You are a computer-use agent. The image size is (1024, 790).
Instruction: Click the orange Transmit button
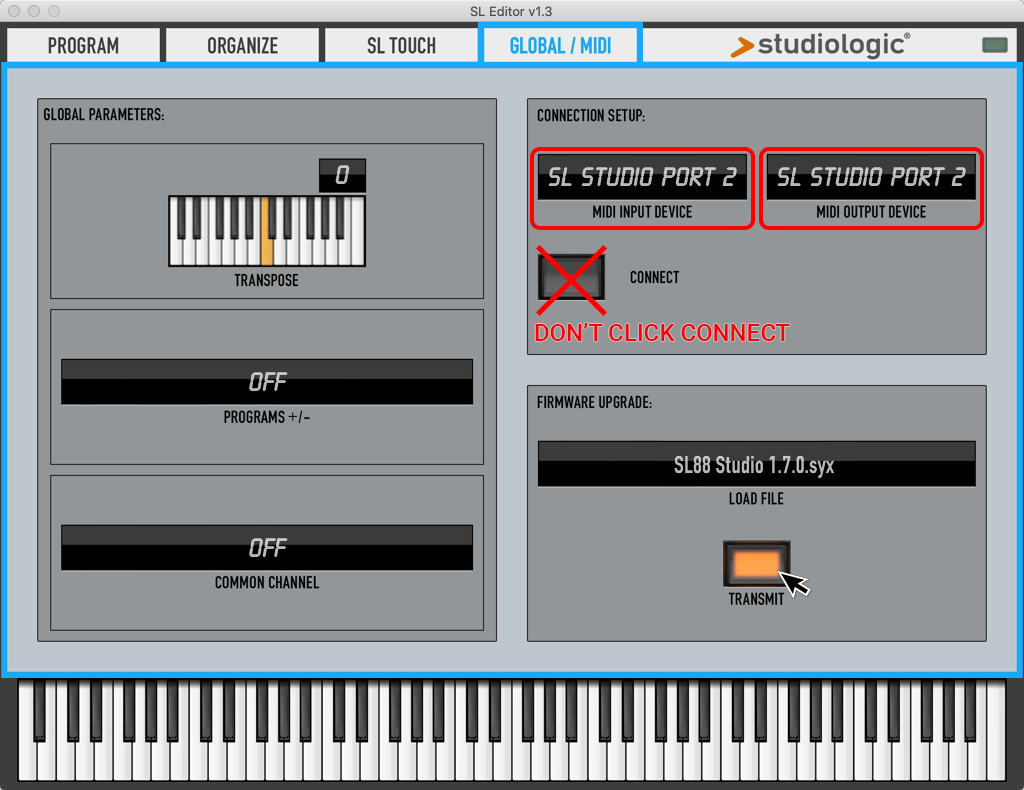(756, 563)
